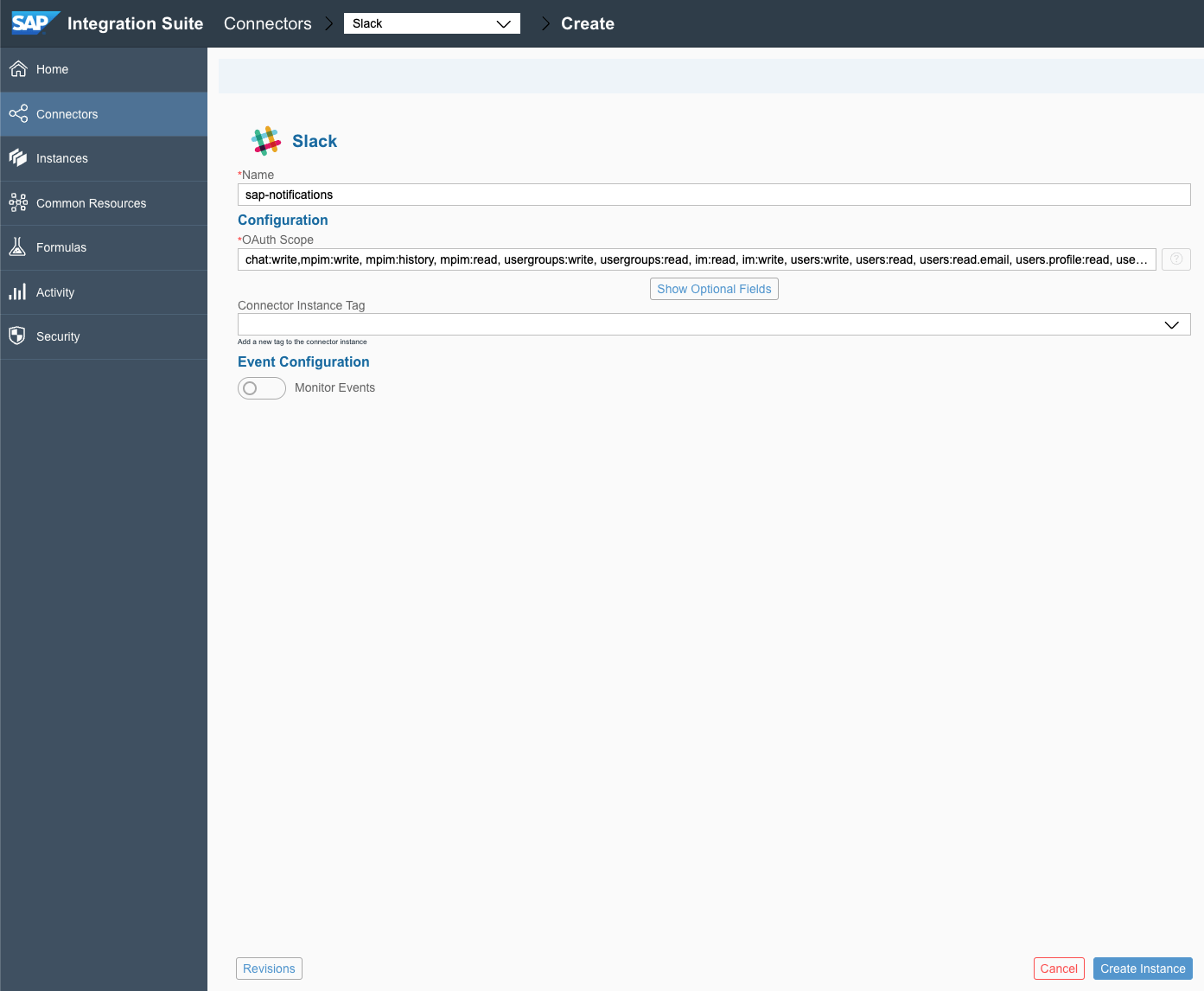Click the Show Optional Fields button
The image size is (1204, 991).
[714, 289]
